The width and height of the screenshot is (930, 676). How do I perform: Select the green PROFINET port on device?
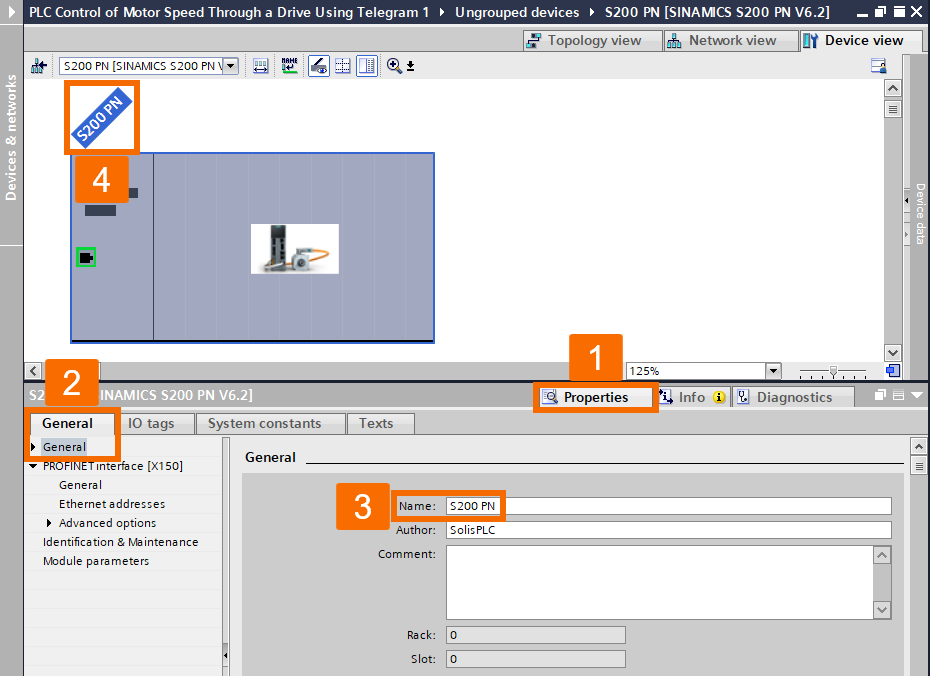click(x=86, y=257)
